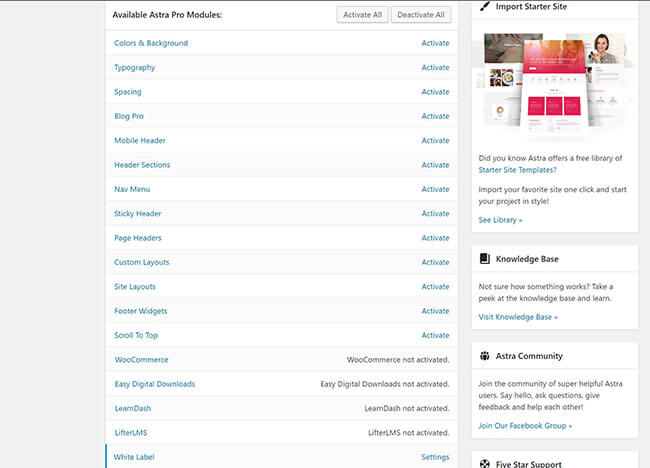Click the Five Star Support icon
This screenshot has height=468, width=650.
tap(485, 464)
